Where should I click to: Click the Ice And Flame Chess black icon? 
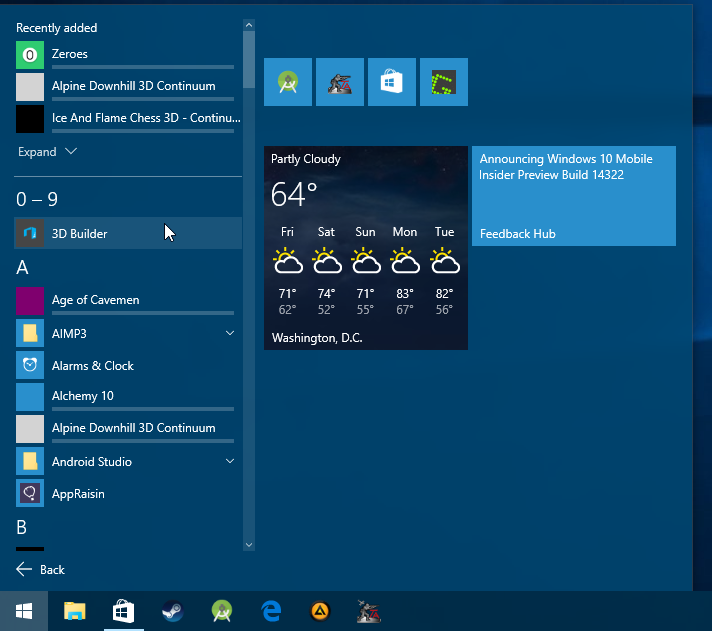[30, 119]
